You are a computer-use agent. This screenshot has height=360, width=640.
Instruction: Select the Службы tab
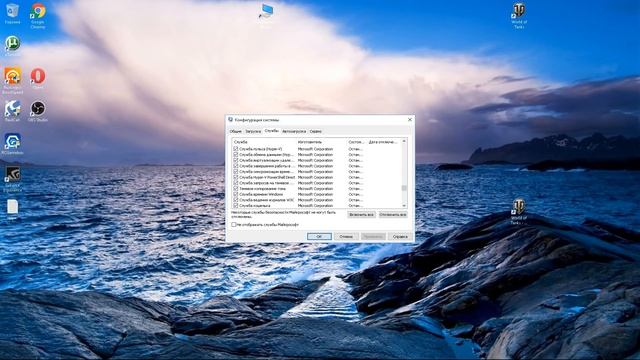click(271, 131)
